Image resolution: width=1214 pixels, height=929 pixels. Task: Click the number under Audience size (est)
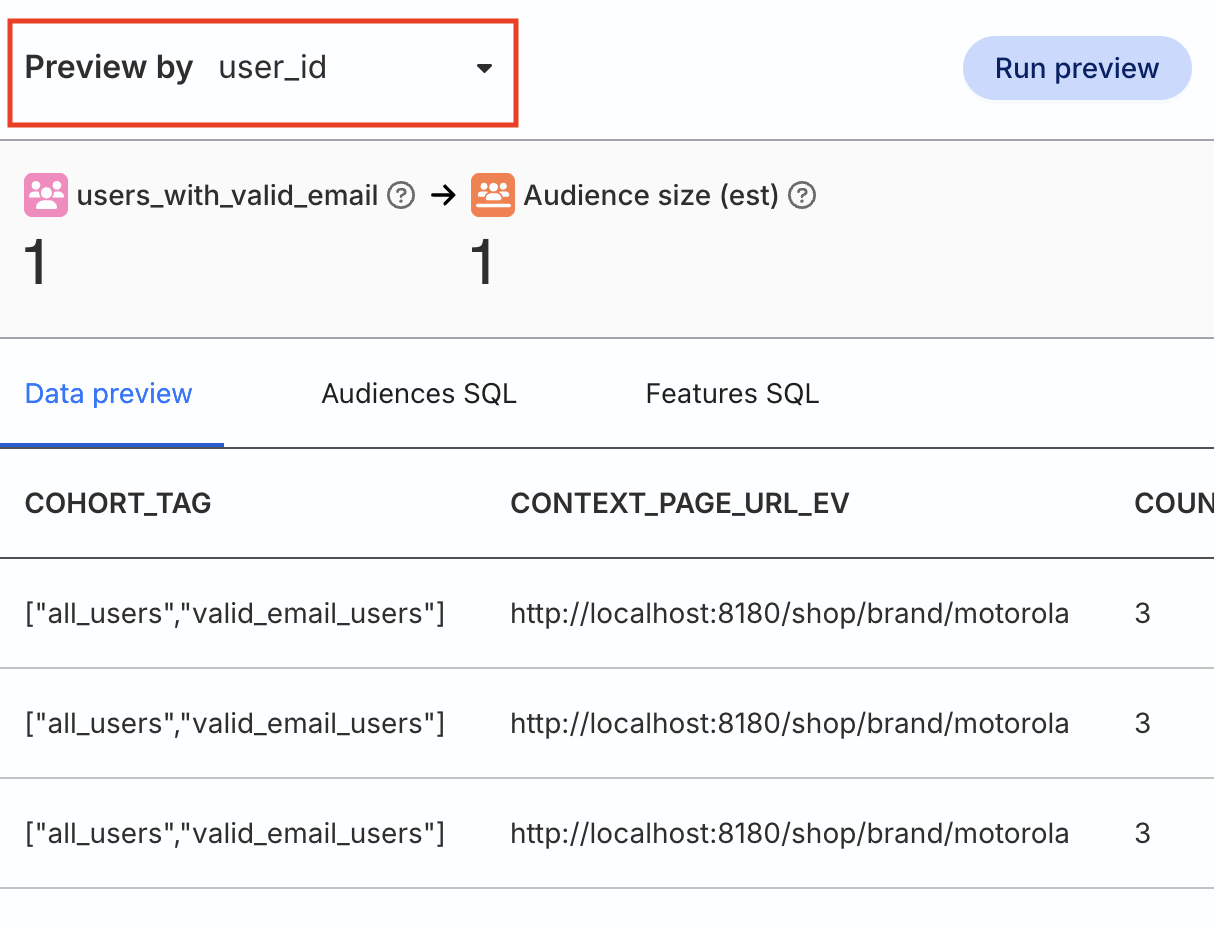pyautogui.click(x=483, y=265)
